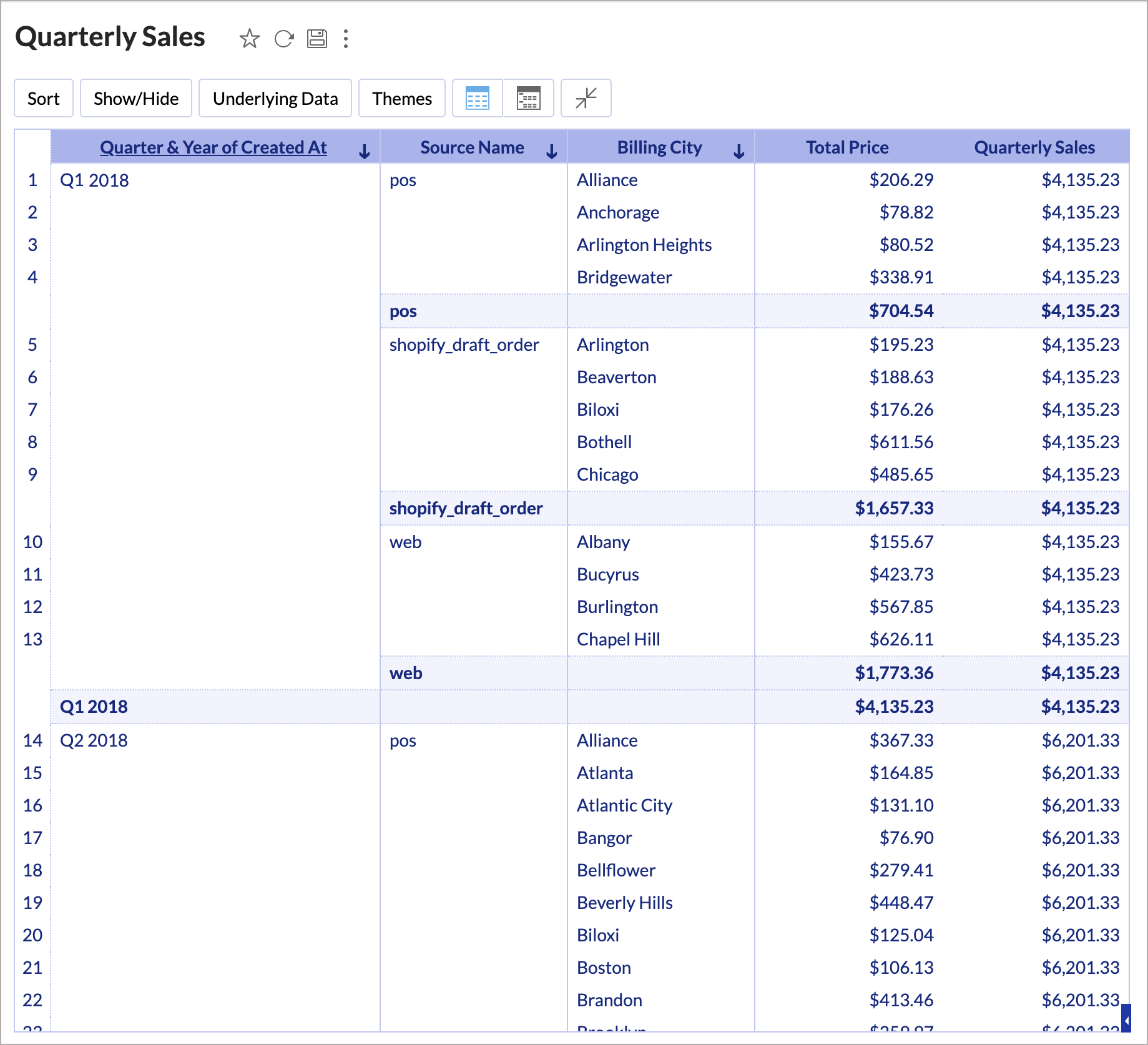Select the shopify_draft_order subtotal row

(466, 508)
